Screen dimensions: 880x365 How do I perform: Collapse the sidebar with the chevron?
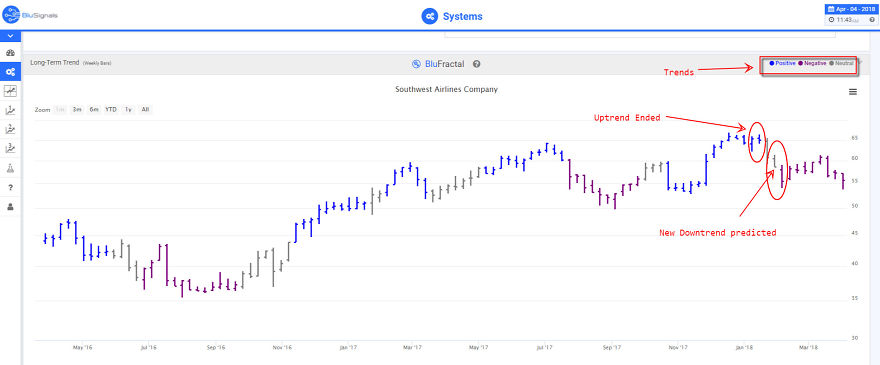pyautogui.click(x=10, y=36)
